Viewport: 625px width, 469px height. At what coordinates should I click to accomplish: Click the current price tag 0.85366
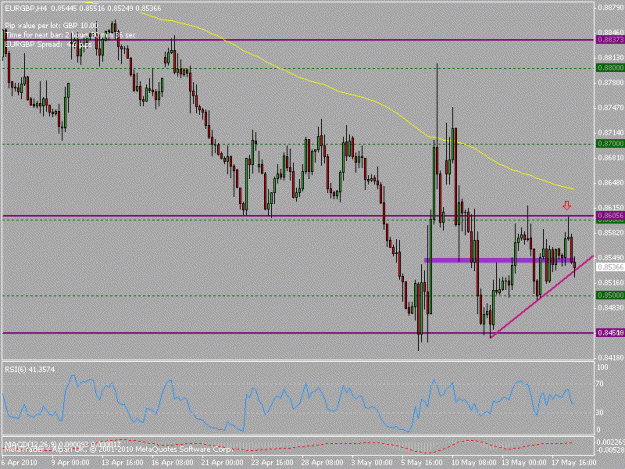(x=610, y=267)
